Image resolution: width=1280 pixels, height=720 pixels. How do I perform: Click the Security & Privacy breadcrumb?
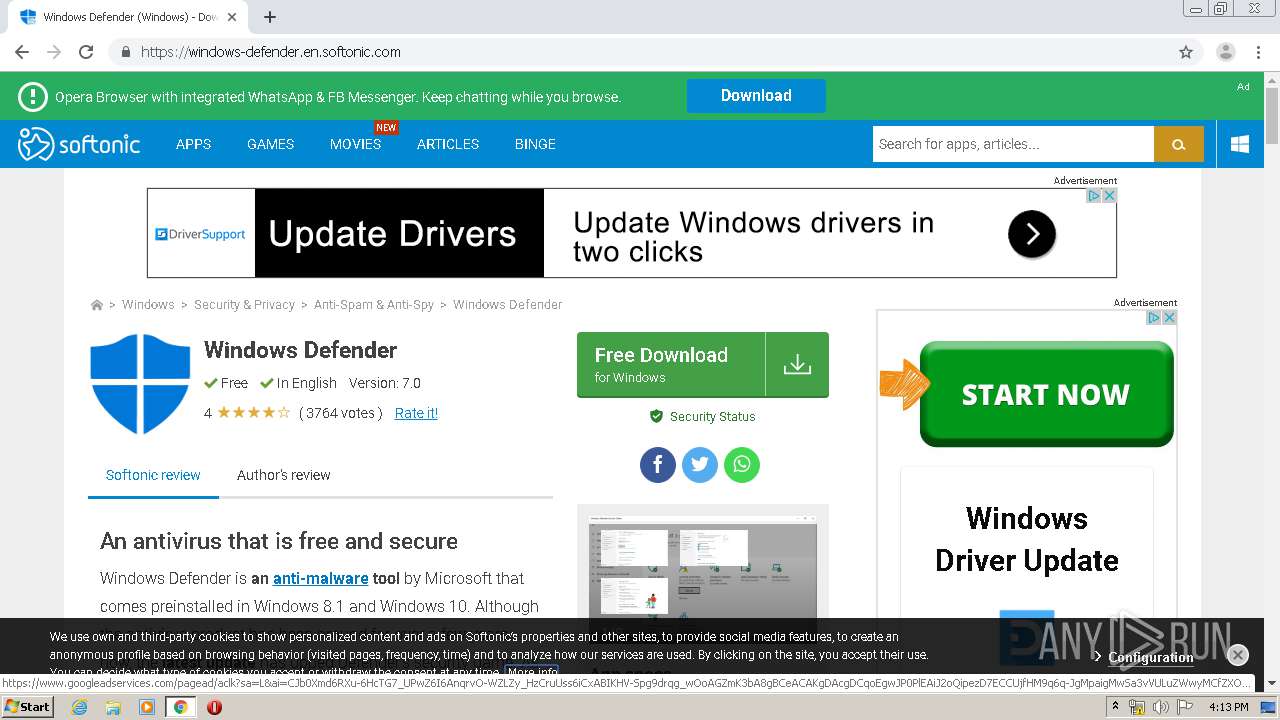click(244, 305)
